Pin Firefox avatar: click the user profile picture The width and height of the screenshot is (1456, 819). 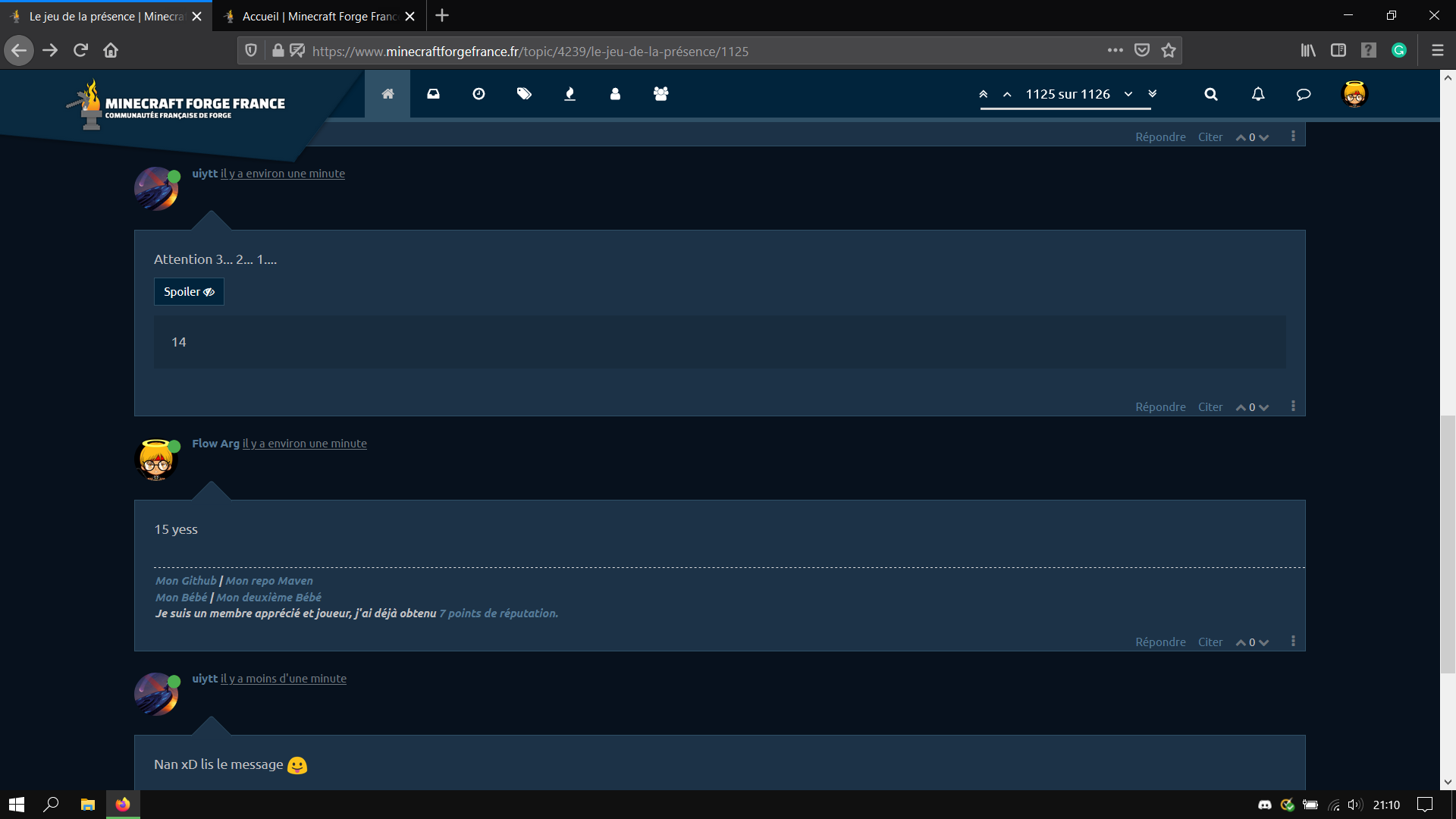click(x=1354, y=94)
